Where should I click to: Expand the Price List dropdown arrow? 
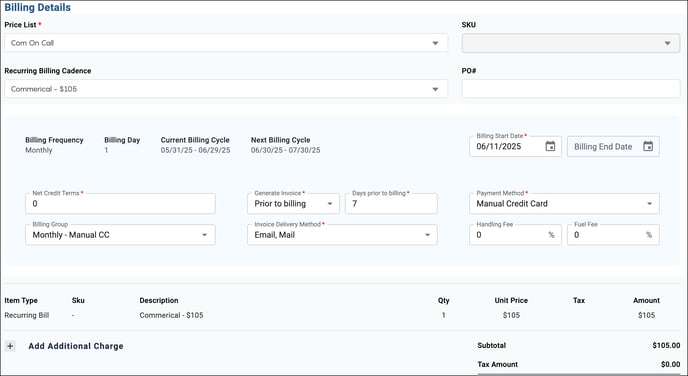tap(435, 43)
